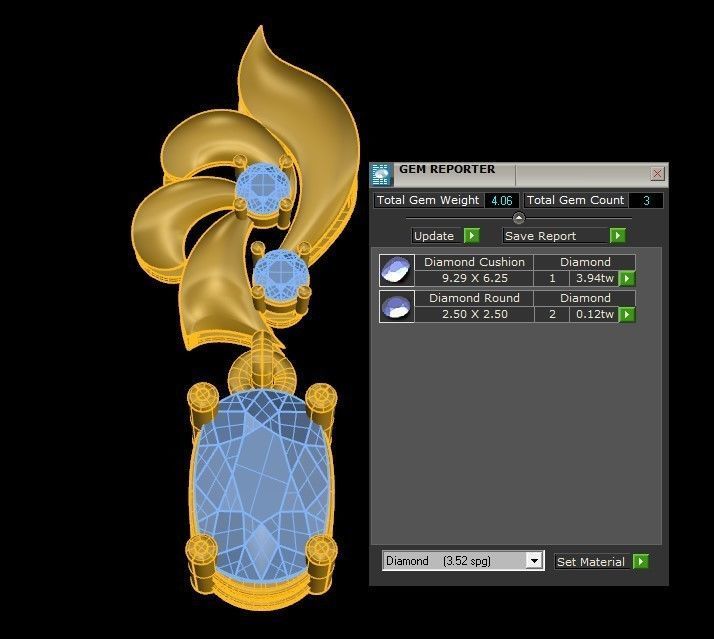Screen dimensions: 714x639
Task: Click the Diamond Cushion text cell
Action: tap(474, 262)
